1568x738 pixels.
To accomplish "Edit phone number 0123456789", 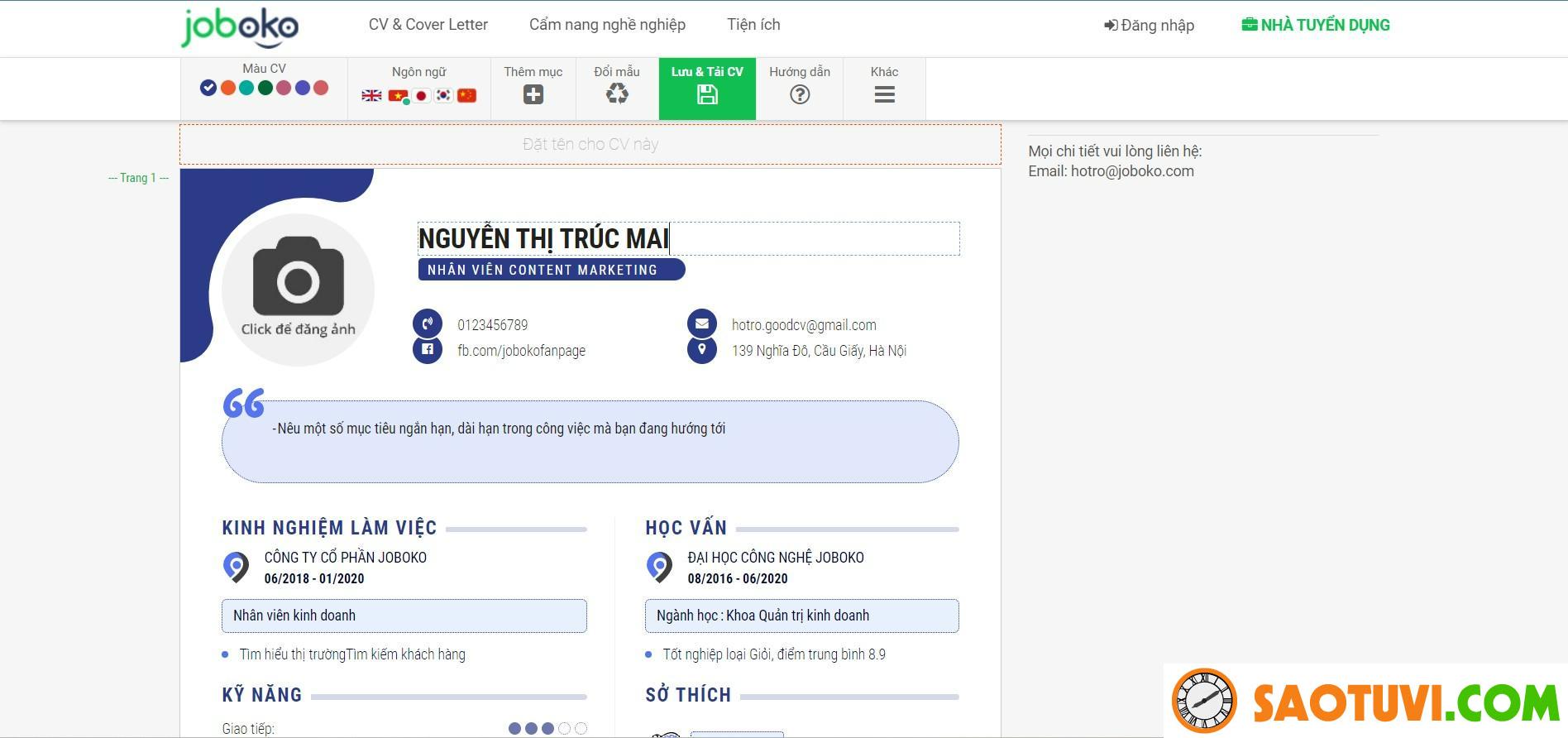I will (x=493, y=325).
